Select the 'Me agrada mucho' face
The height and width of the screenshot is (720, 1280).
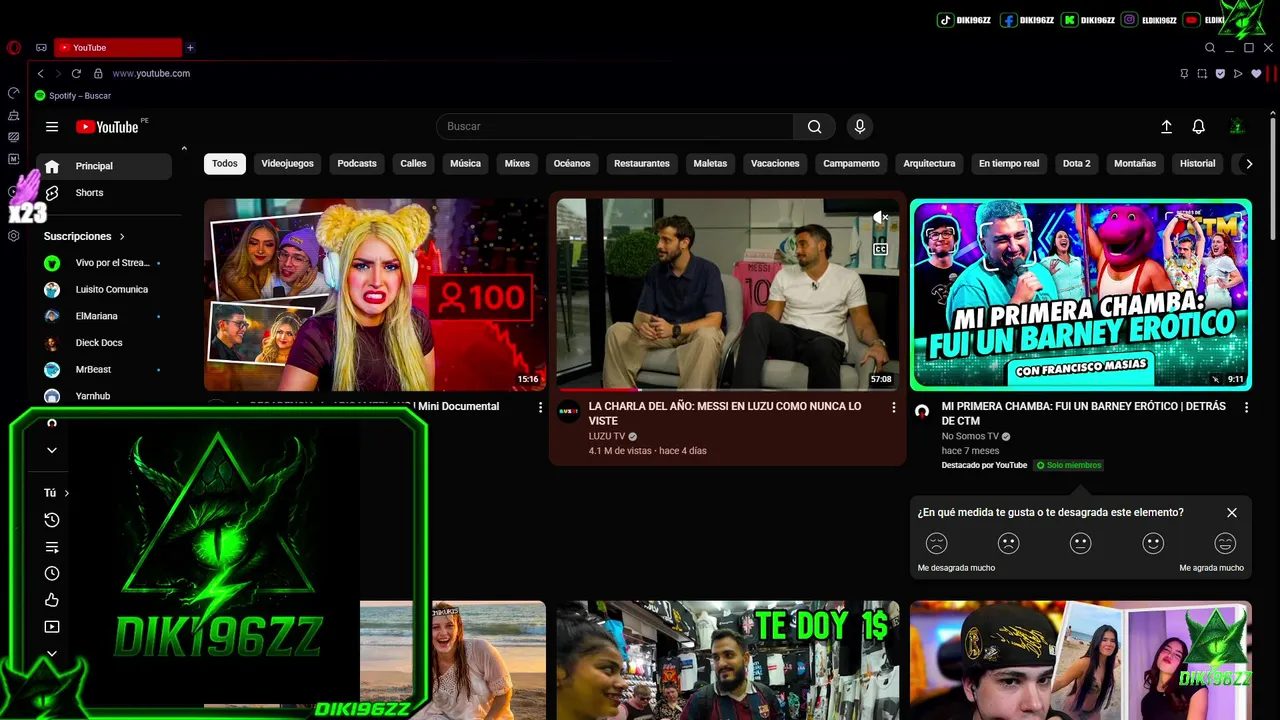[x=1225, y=543]
